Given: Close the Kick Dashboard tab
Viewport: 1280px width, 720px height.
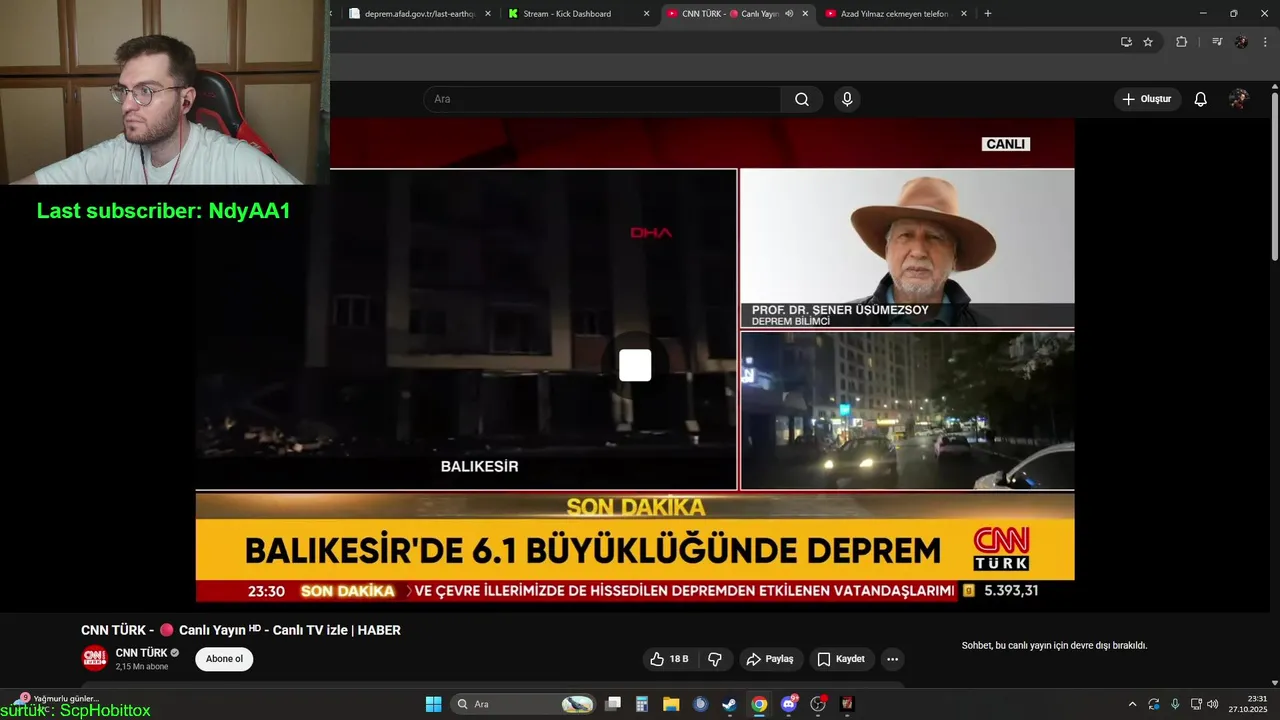Looking at the screenshot, I should [646, 14].
